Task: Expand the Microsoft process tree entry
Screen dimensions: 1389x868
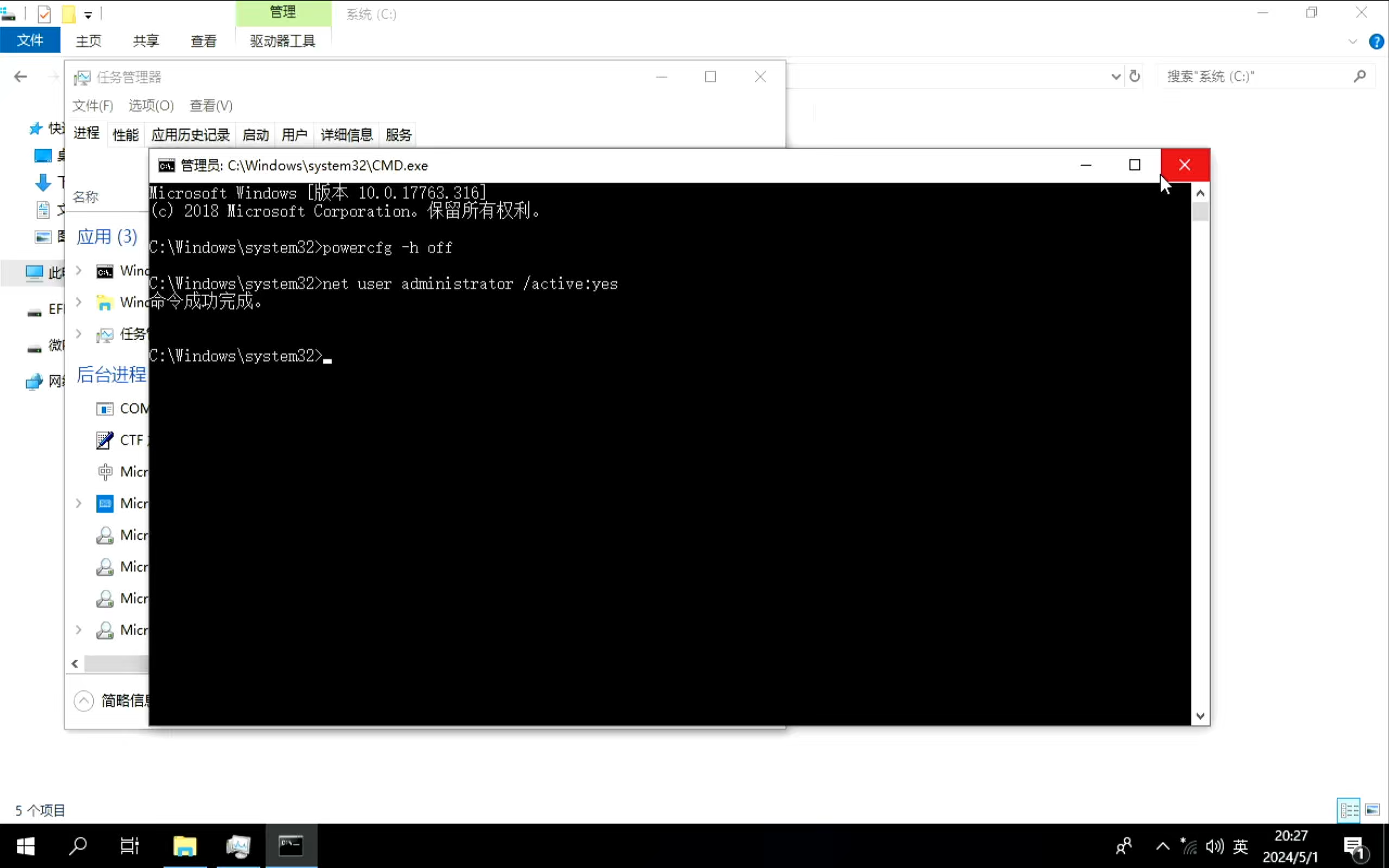Action: (x=79, y=503)
